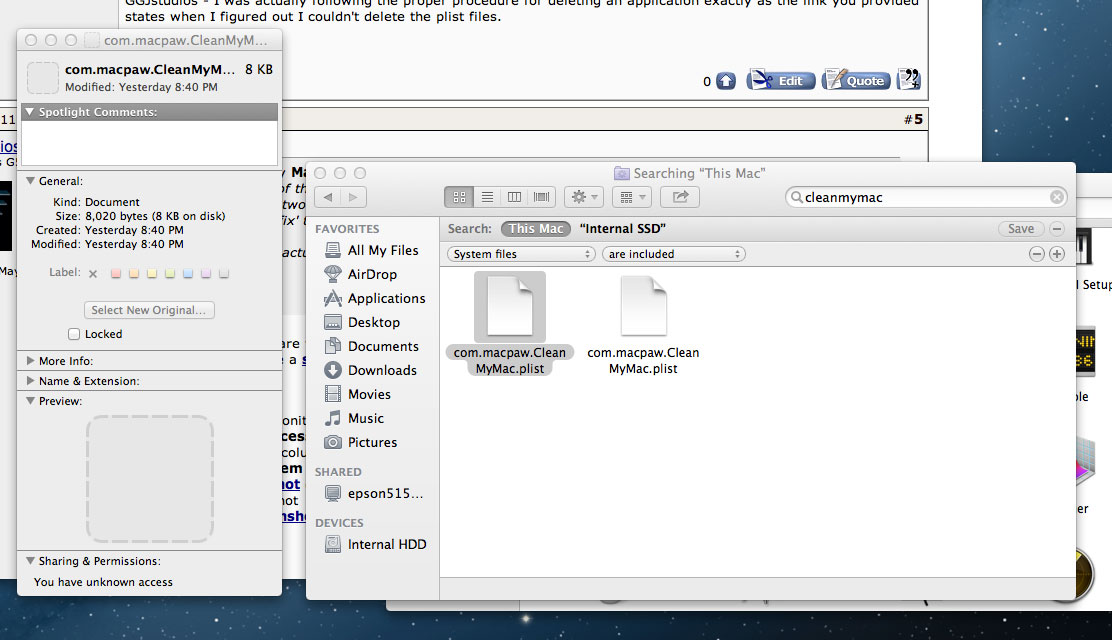1112x640 pixels.
Task: Collapse Sharing & Permissions section
Action: pos(30,561)
